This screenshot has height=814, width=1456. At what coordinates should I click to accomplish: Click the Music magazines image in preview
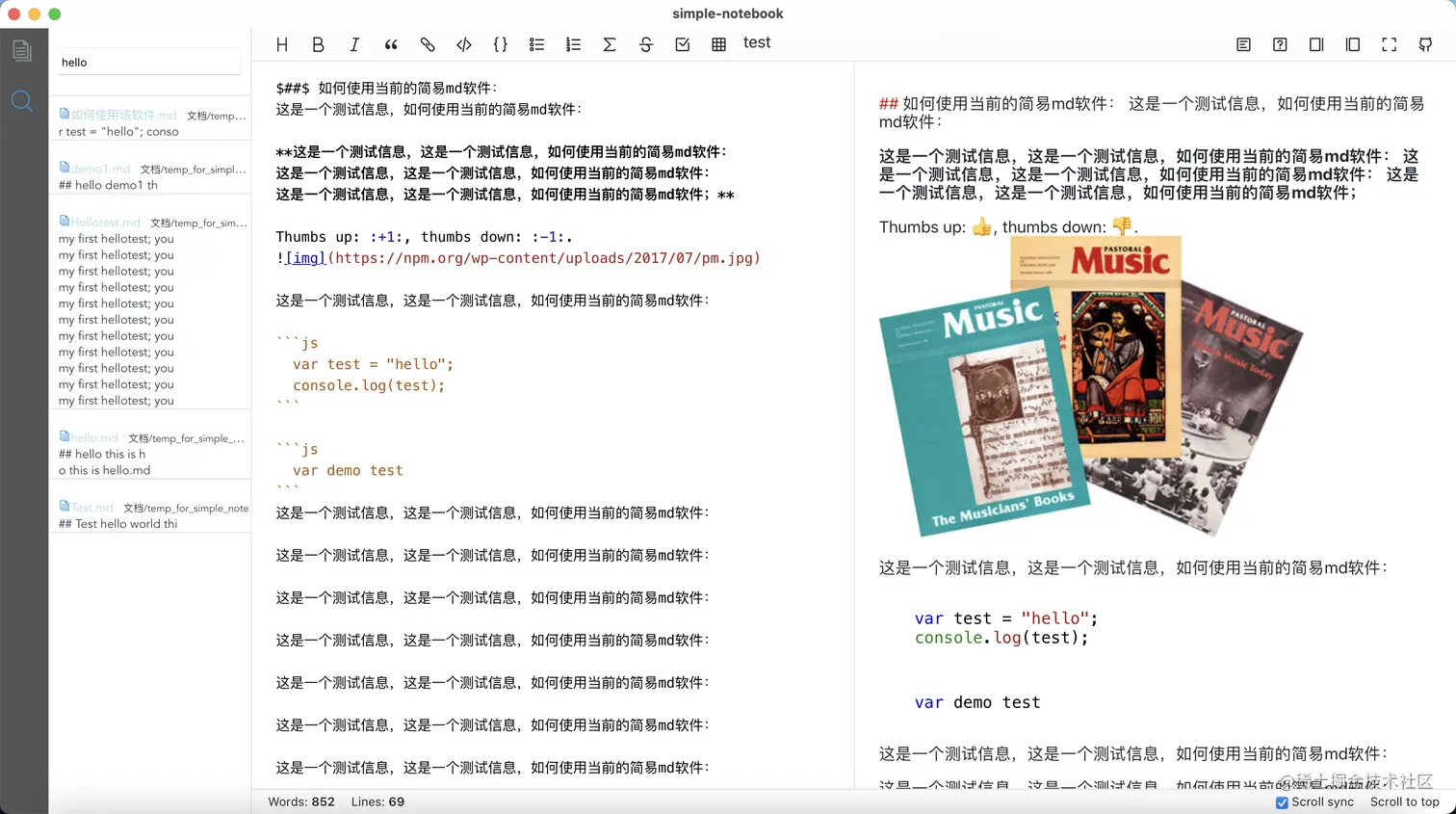click(1090, 385)
